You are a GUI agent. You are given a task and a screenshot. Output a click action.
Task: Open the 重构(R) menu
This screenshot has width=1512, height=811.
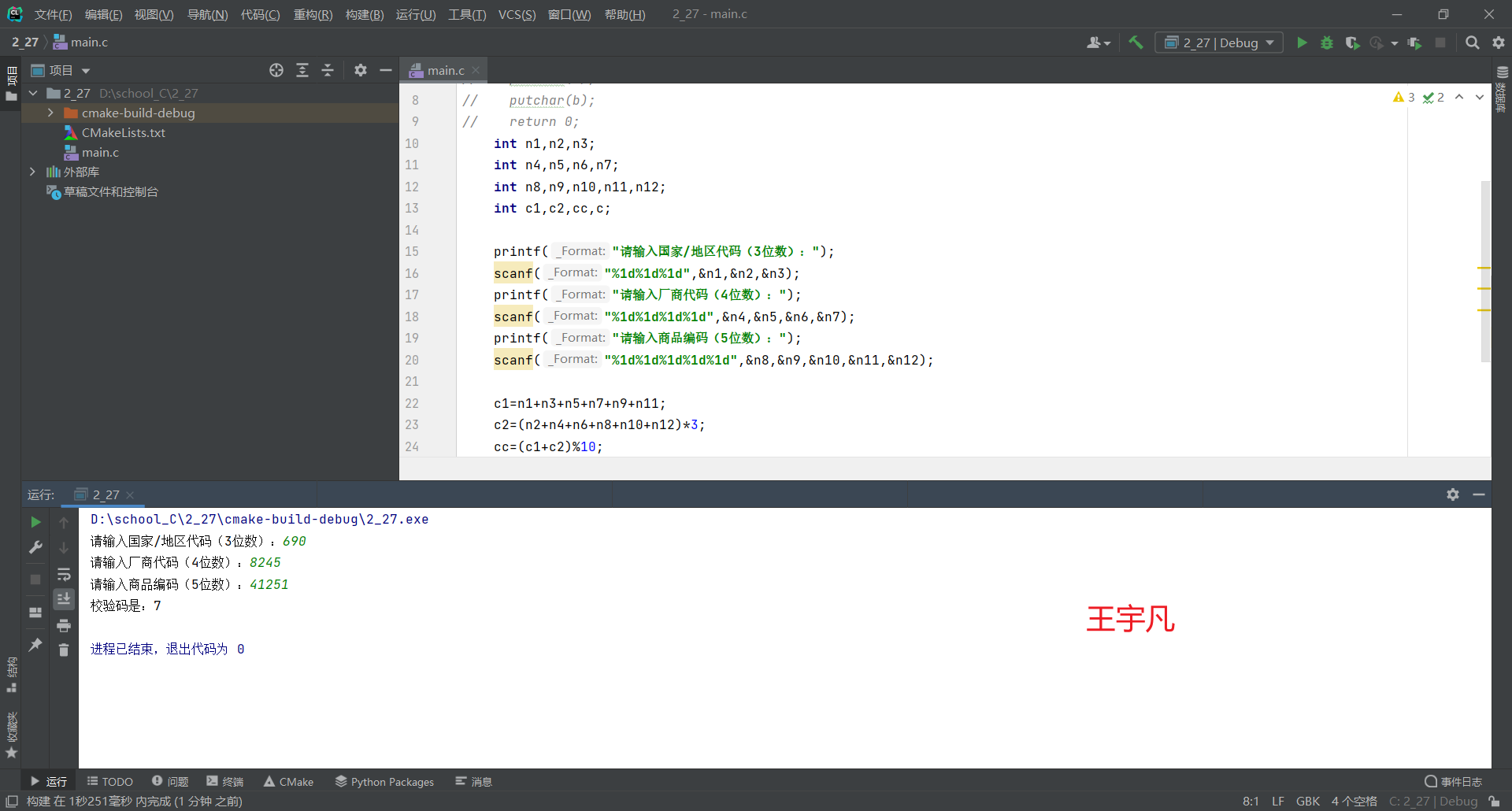[x=313, y=14]
